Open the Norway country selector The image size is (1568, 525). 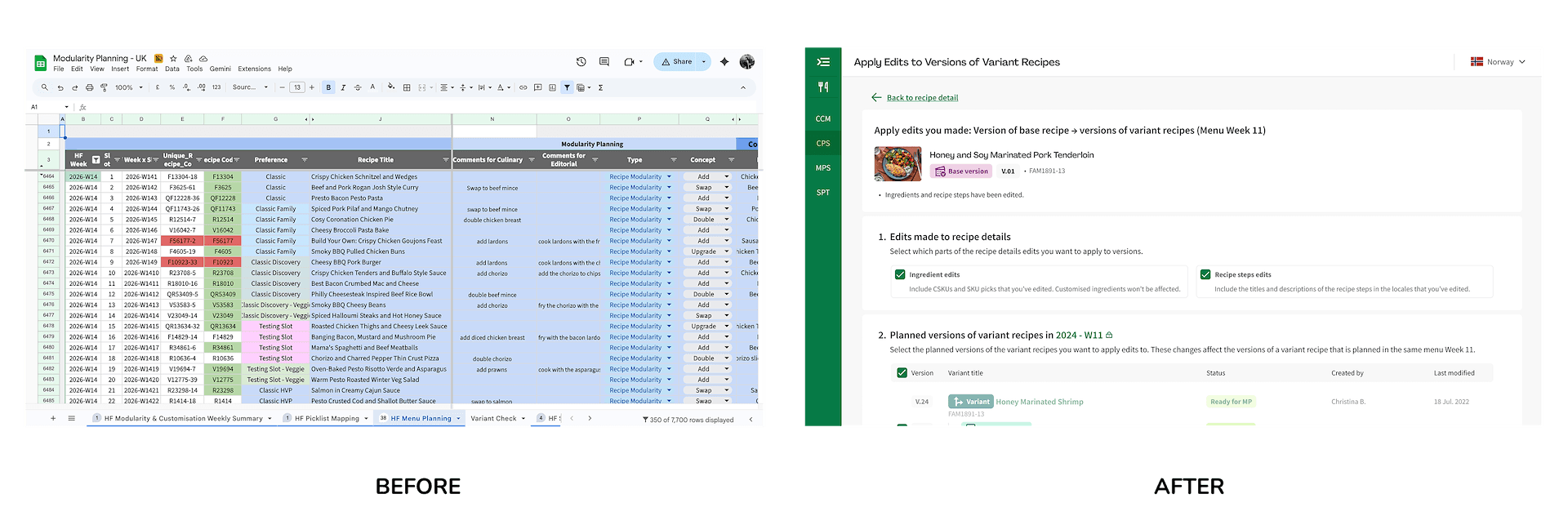[x=1499, y=62]
